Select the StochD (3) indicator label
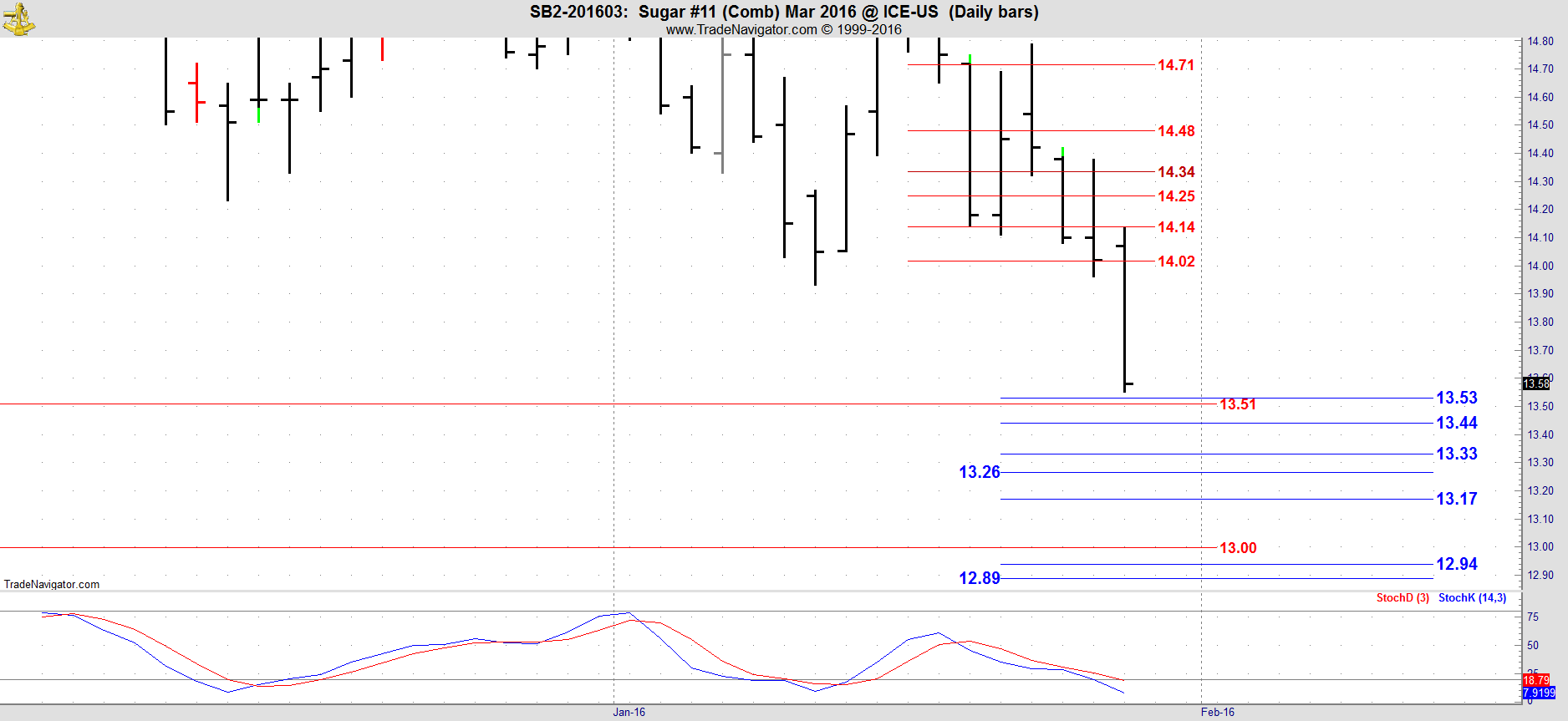Image resolution: width=1568 pixels, height=721 pixels. point(1403,597)
